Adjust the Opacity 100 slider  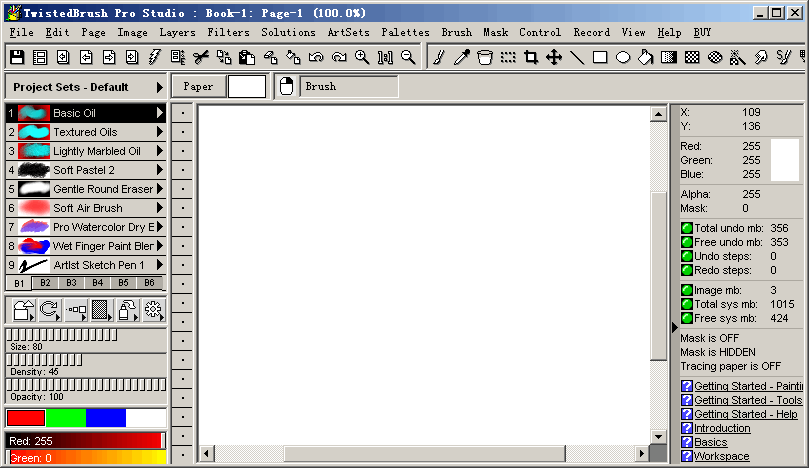point(86,385)
